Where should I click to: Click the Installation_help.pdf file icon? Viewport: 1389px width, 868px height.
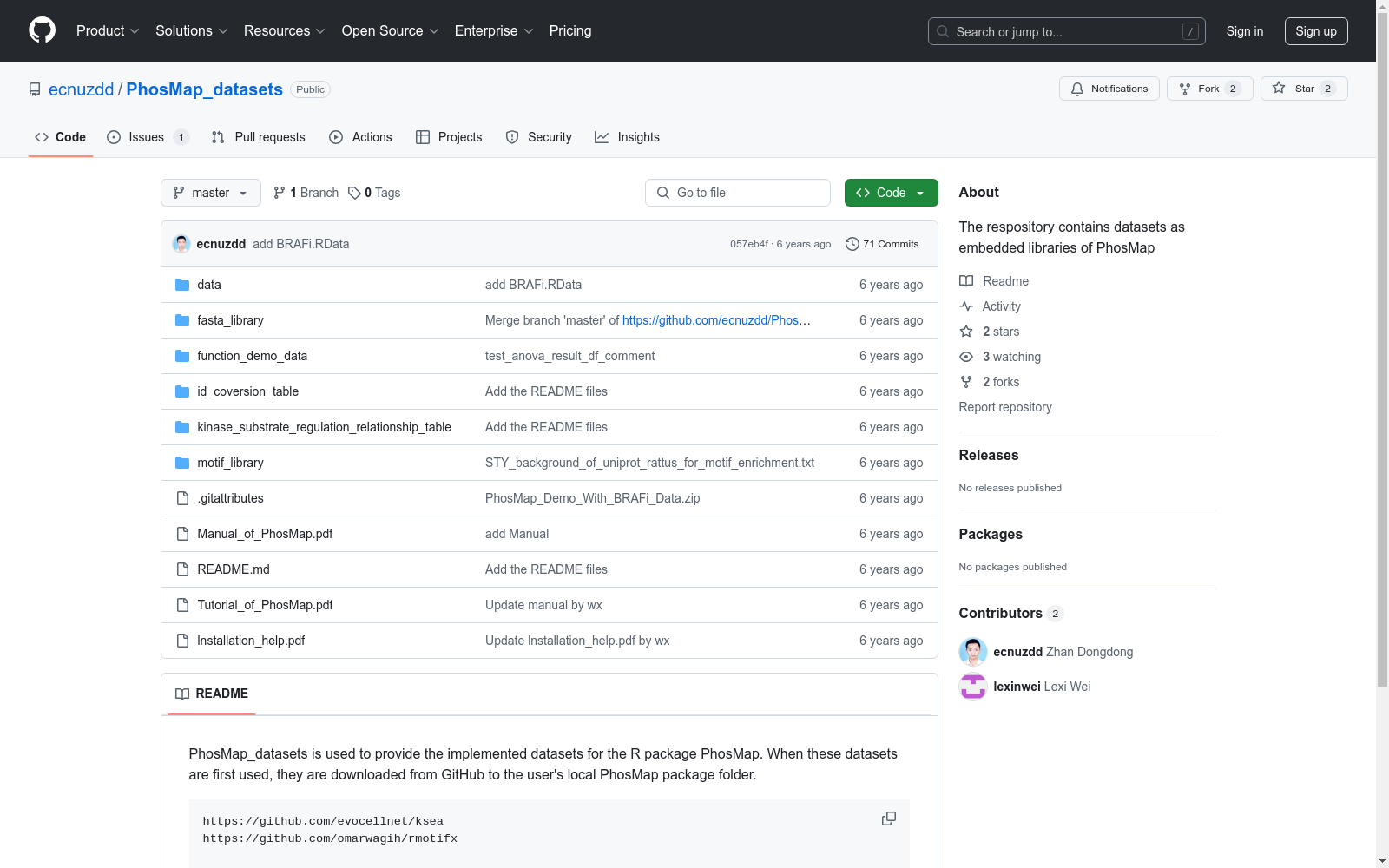(182, 641)
